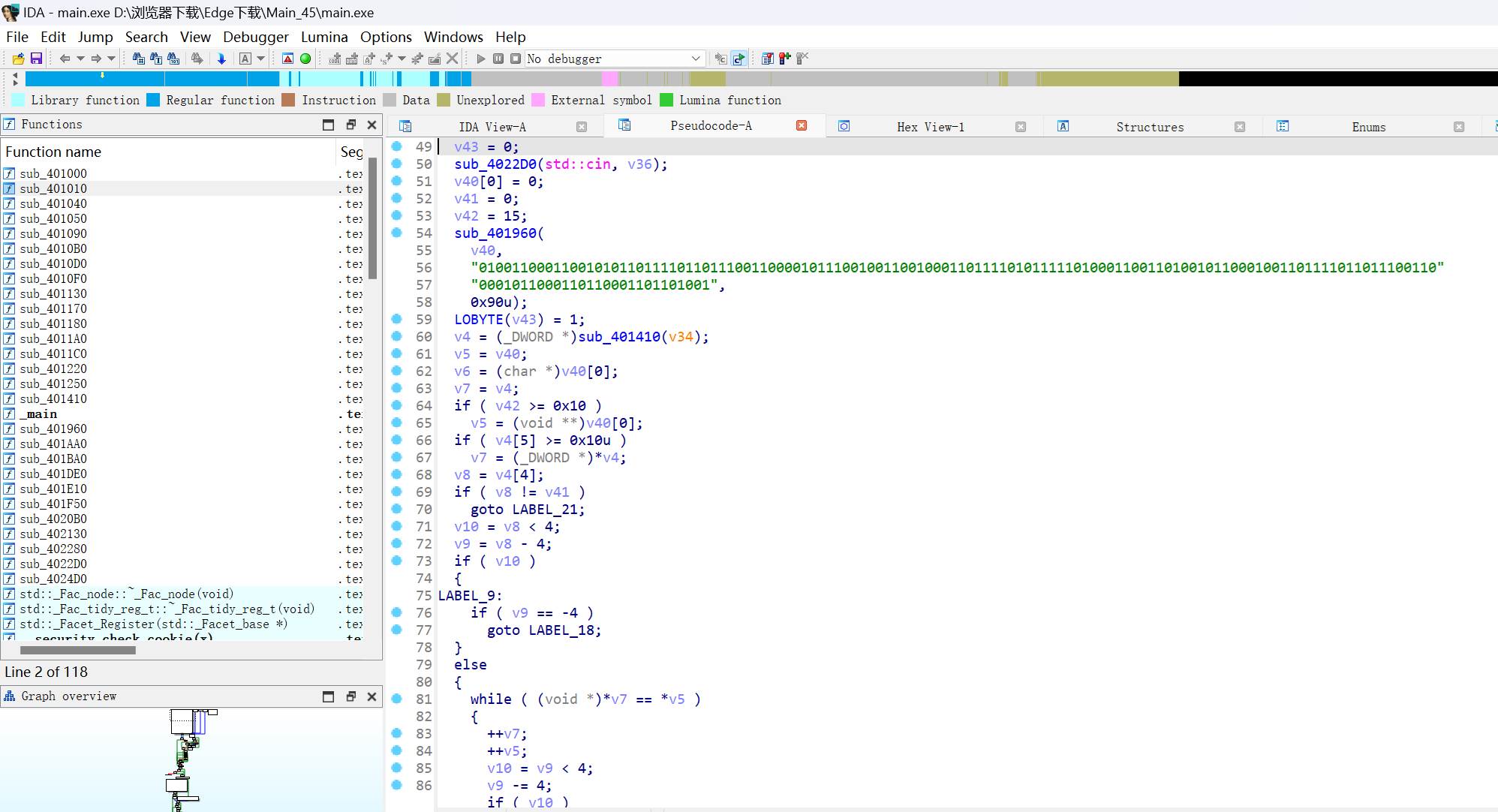Click the Function name column header
The width and height of the screenshot is (1498, 812).
point(168,152)
